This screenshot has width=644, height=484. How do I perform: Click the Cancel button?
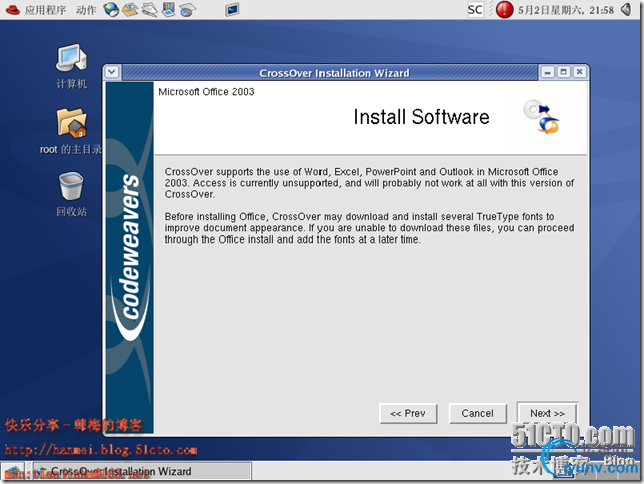click(478, 413)
